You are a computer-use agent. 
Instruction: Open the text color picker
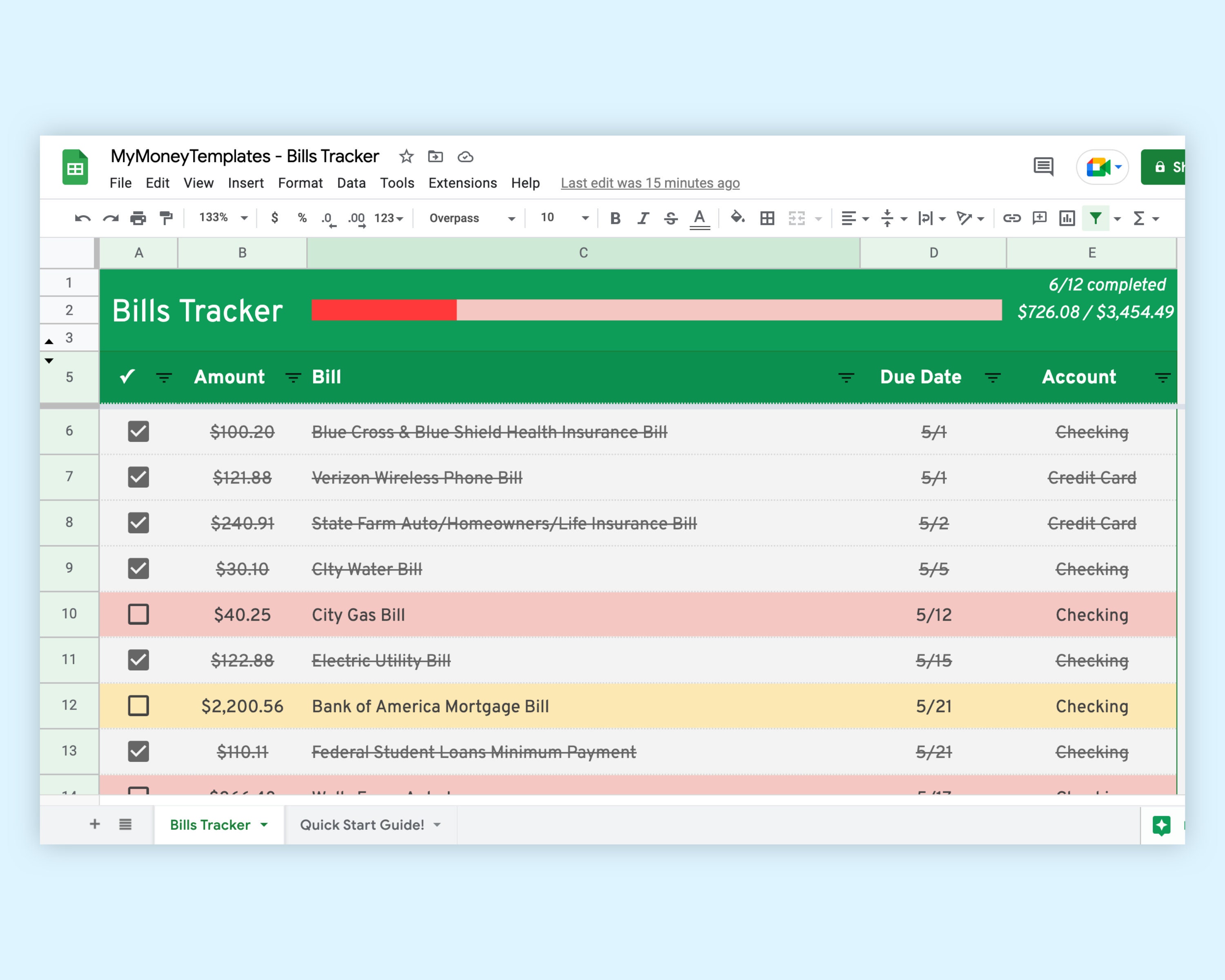699,218
